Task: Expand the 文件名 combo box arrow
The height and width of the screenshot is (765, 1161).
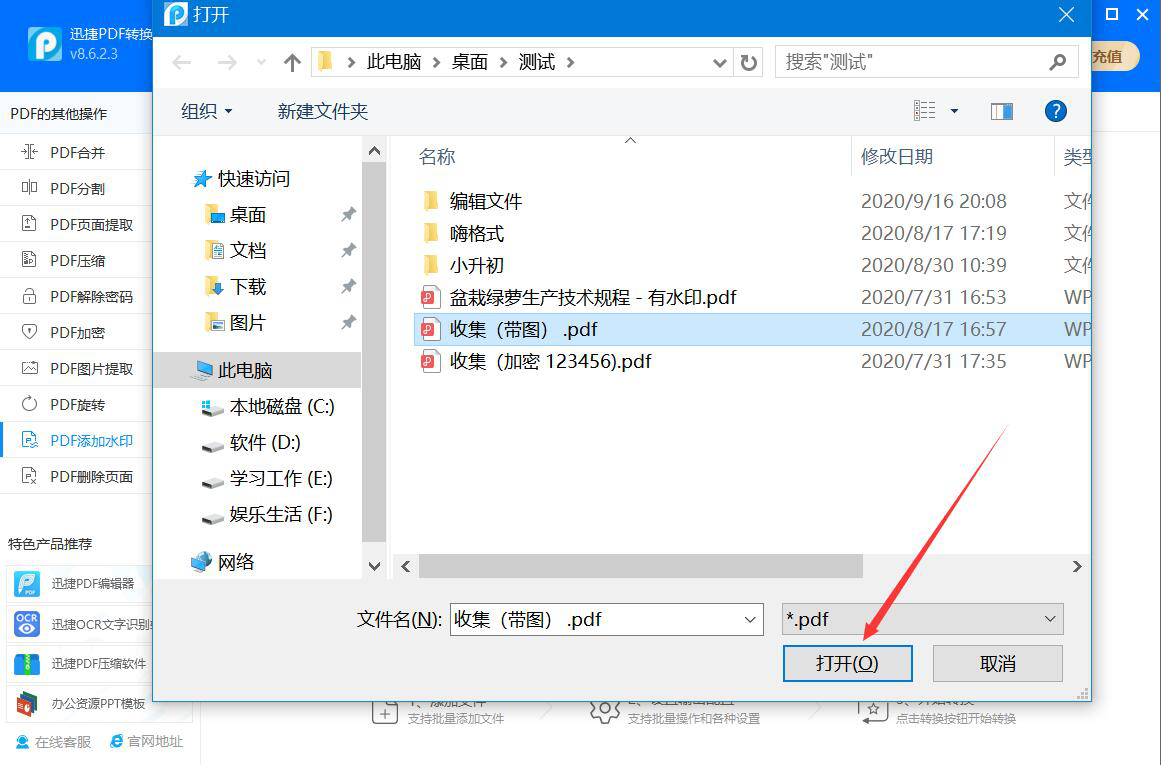Action: point(750,620)
